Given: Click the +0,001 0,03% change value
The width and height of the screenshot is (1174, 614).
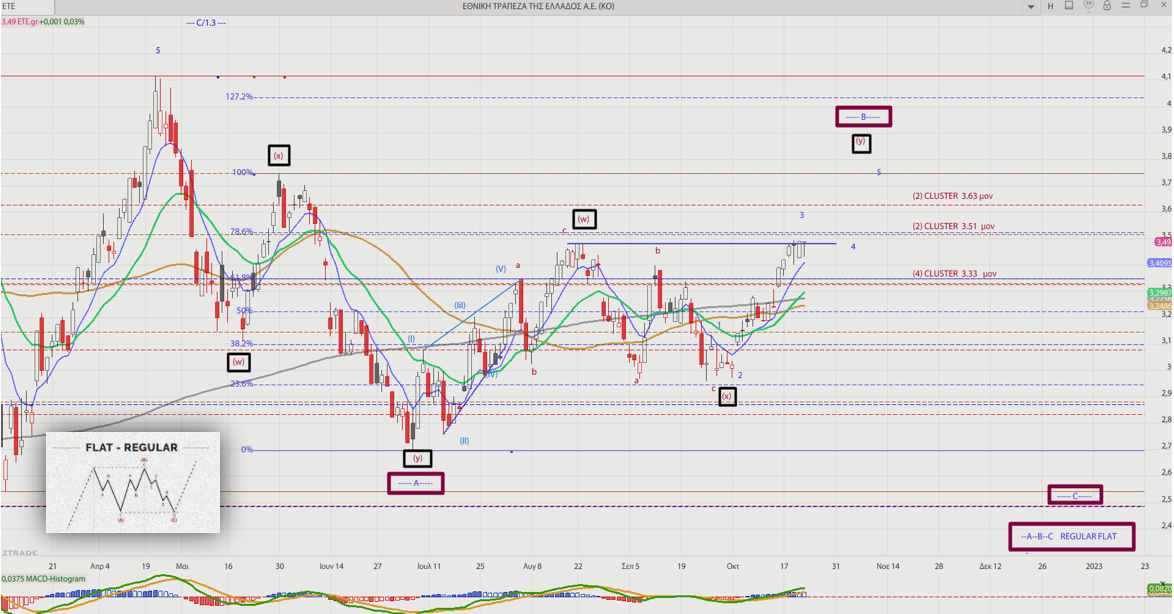Looking at the screenshot, I should tap(63, 22).
